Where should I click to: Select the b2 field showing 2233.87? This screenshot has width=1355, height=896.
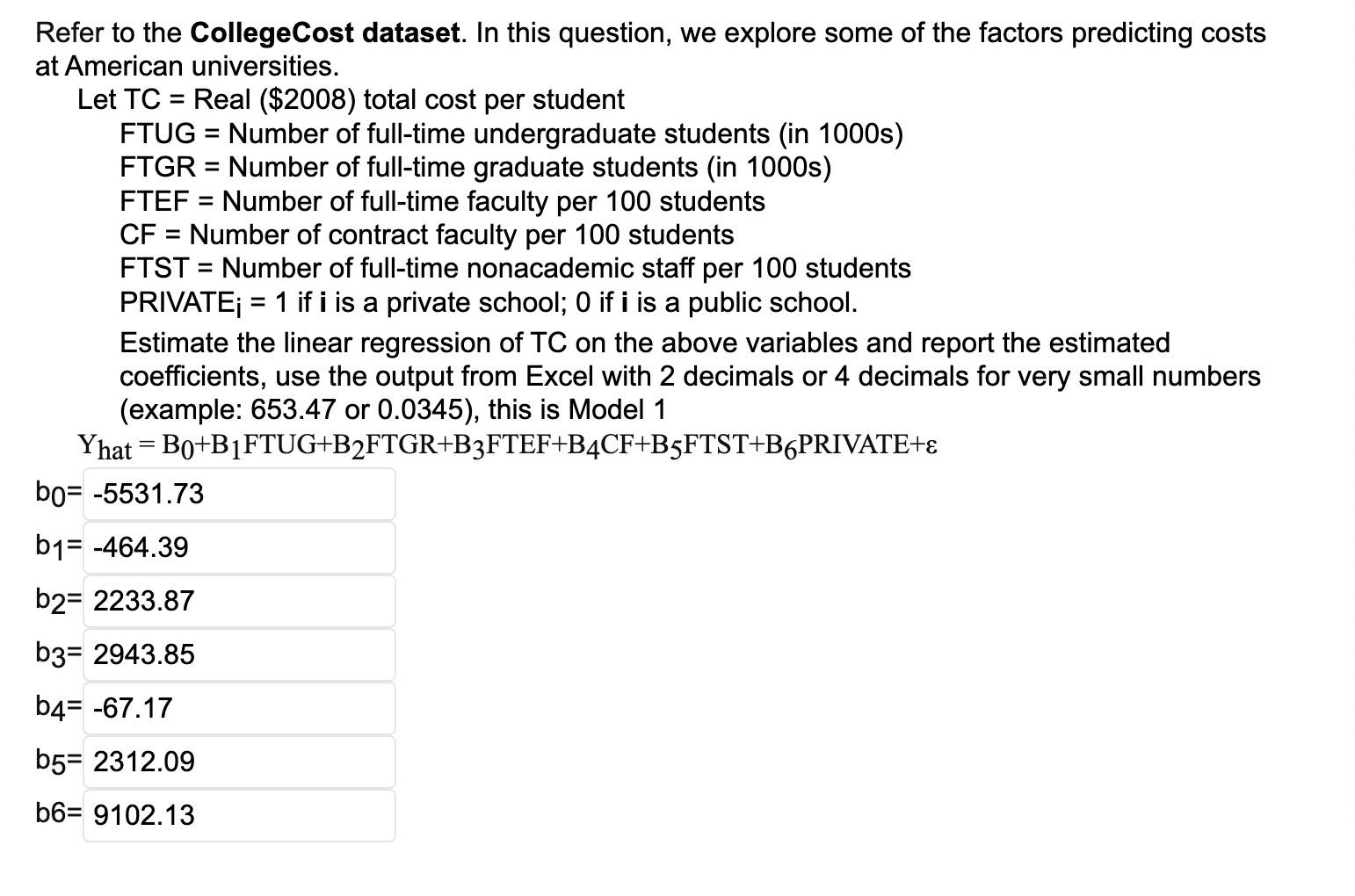239,601
